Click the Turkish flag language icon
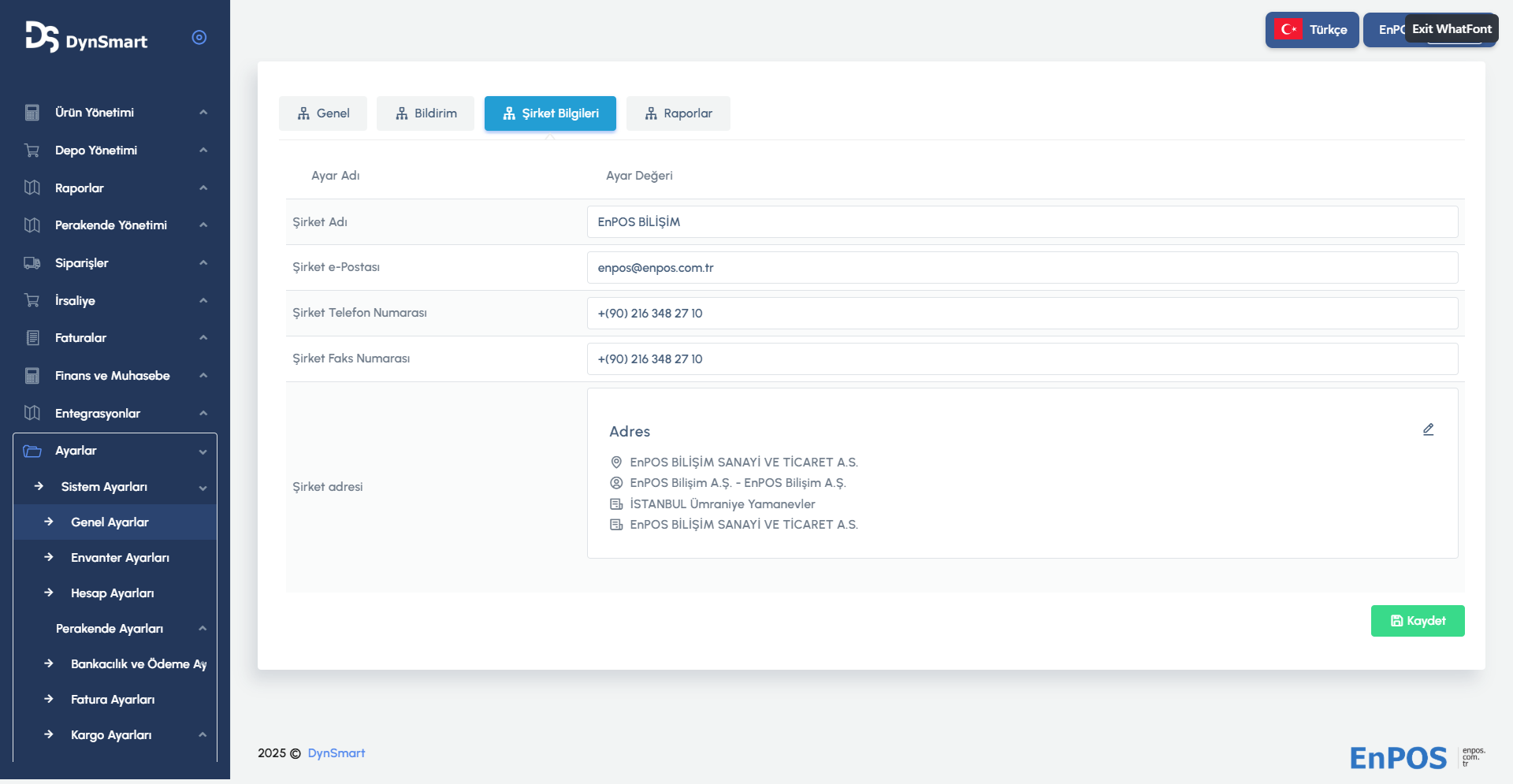 [1288, 30]
